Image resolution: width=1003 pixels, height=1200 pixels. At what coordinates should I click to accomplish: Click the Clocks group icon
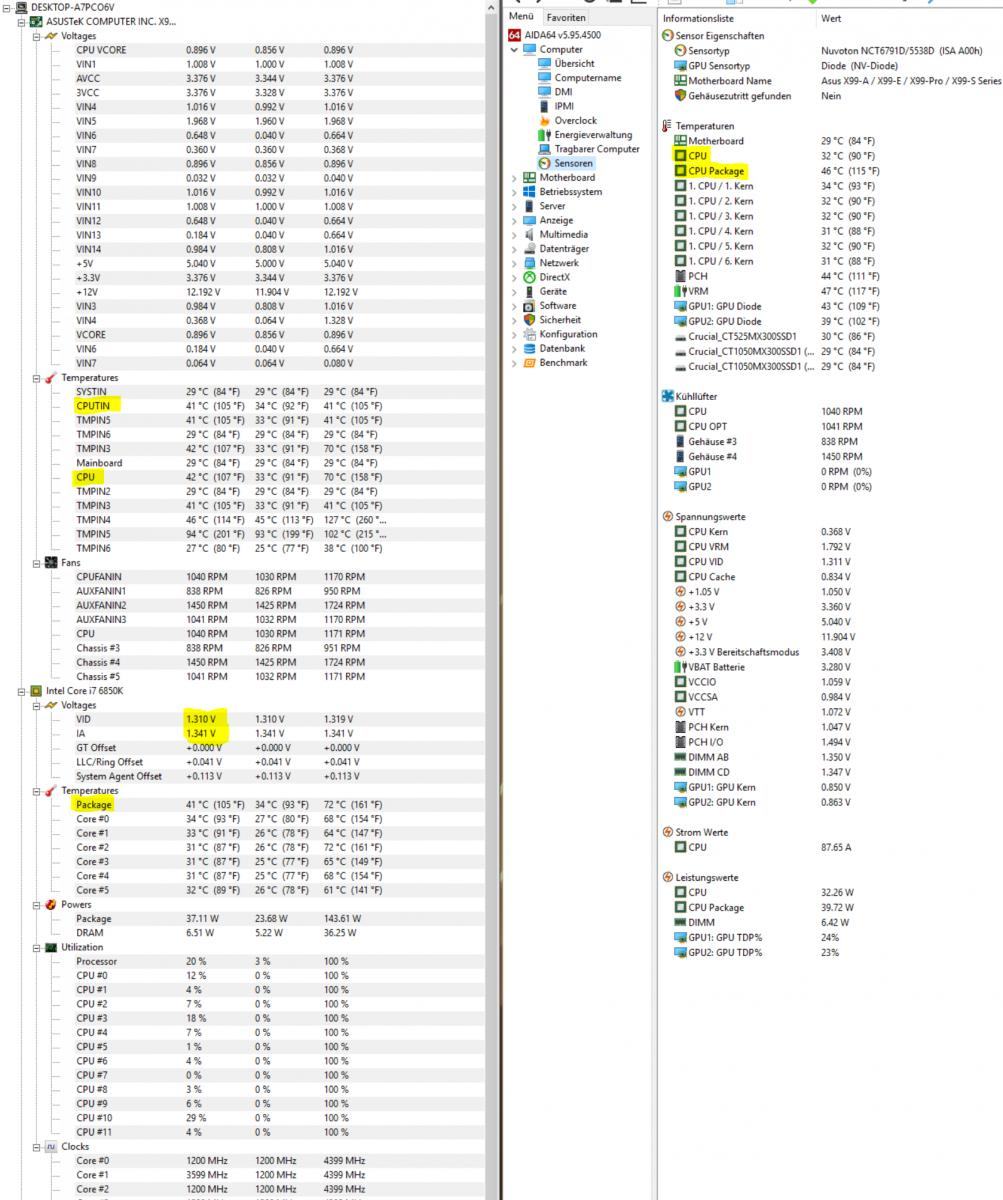click(51, 1146)
